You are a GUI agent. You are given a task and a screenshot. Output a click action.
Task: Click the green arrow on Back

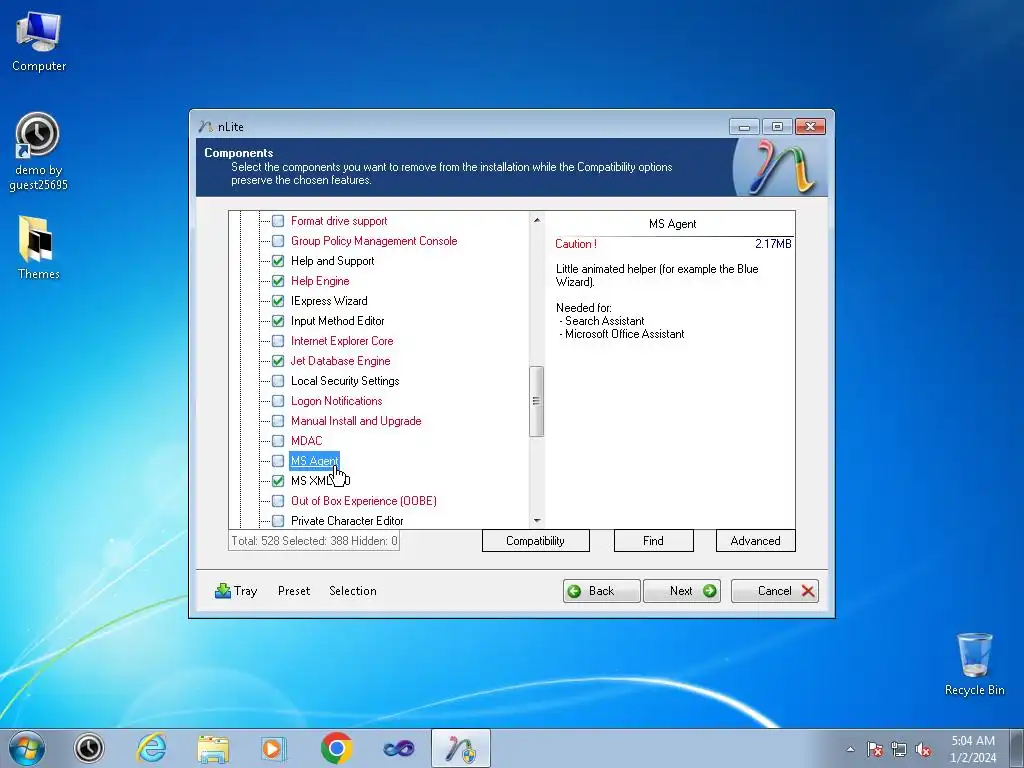[x=574, y=591]
